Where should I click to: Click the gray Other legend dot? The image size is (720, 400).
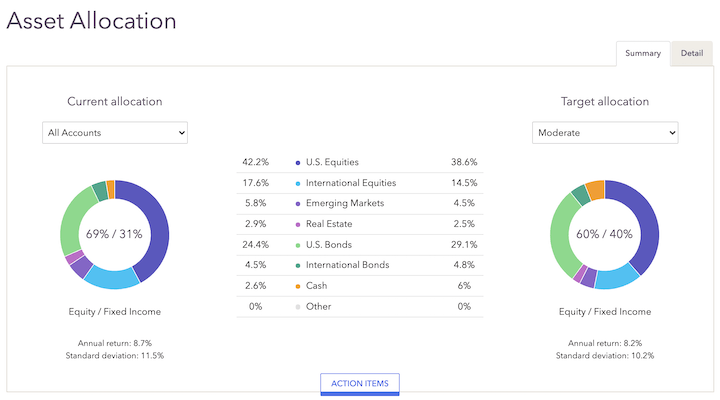(x=299, y=306)
